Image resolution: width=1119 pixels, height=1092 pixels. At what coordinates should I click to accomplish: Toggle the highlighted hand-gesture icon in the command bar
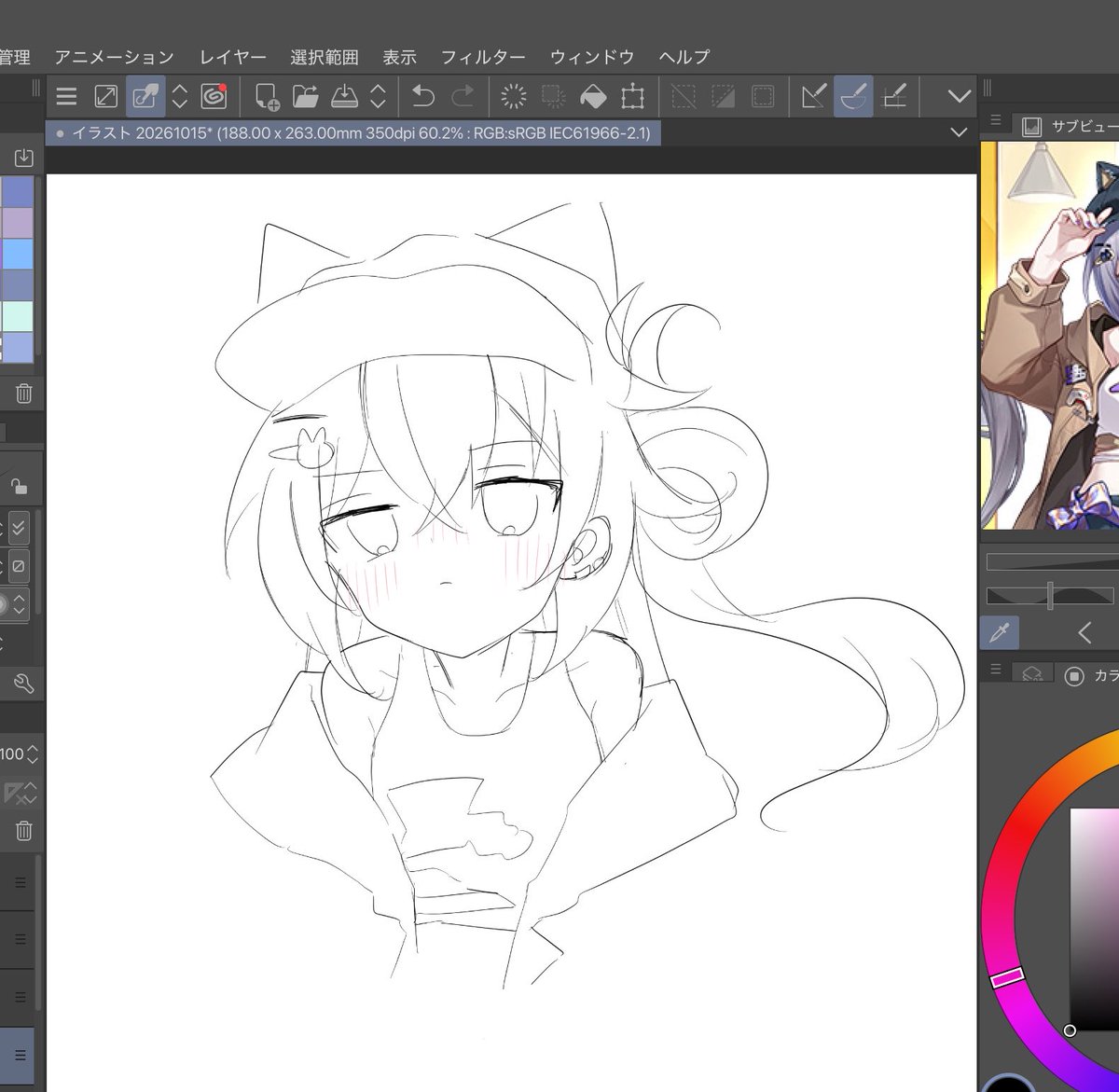145,96
